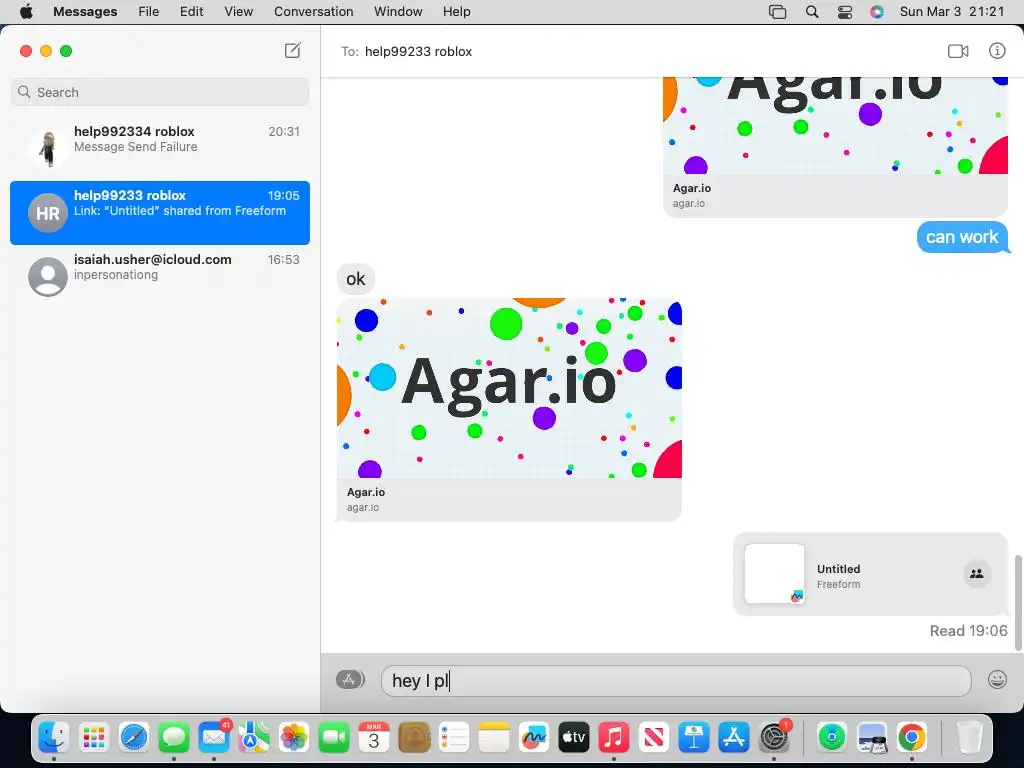Open the Help menu

[456, 12]
